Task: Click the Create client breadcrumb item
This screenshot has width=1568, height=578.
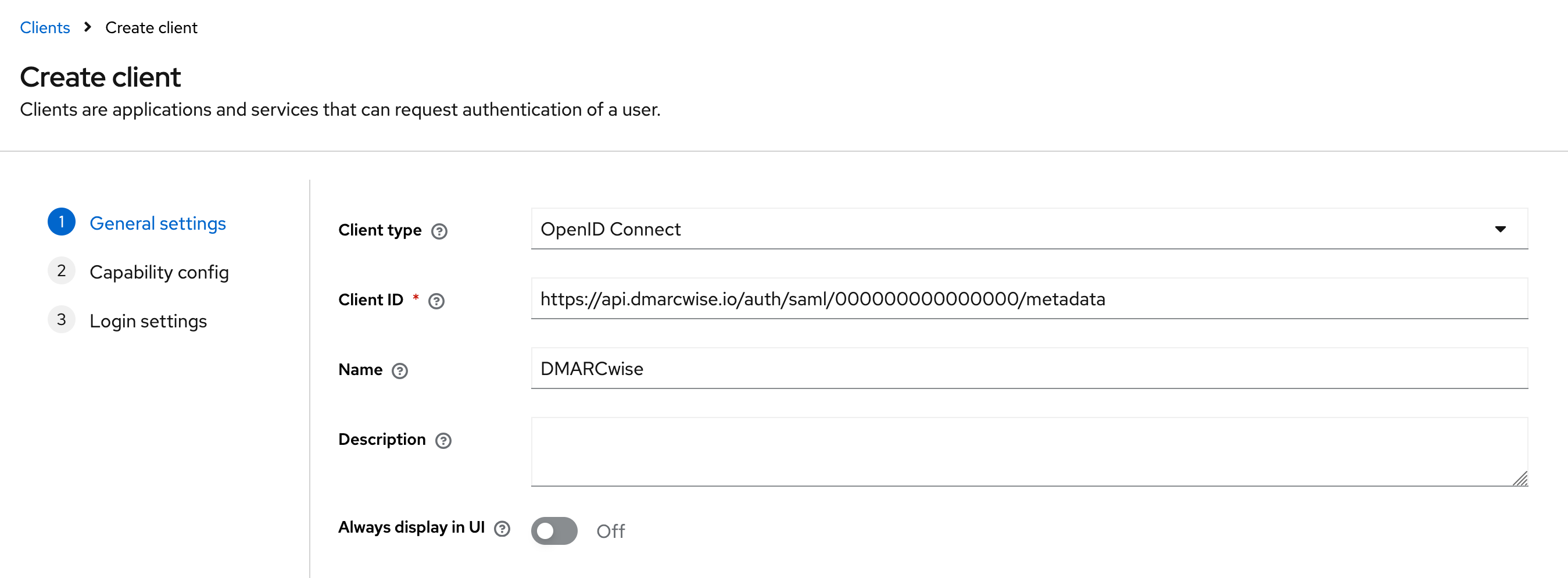Action: coord(151,27)
